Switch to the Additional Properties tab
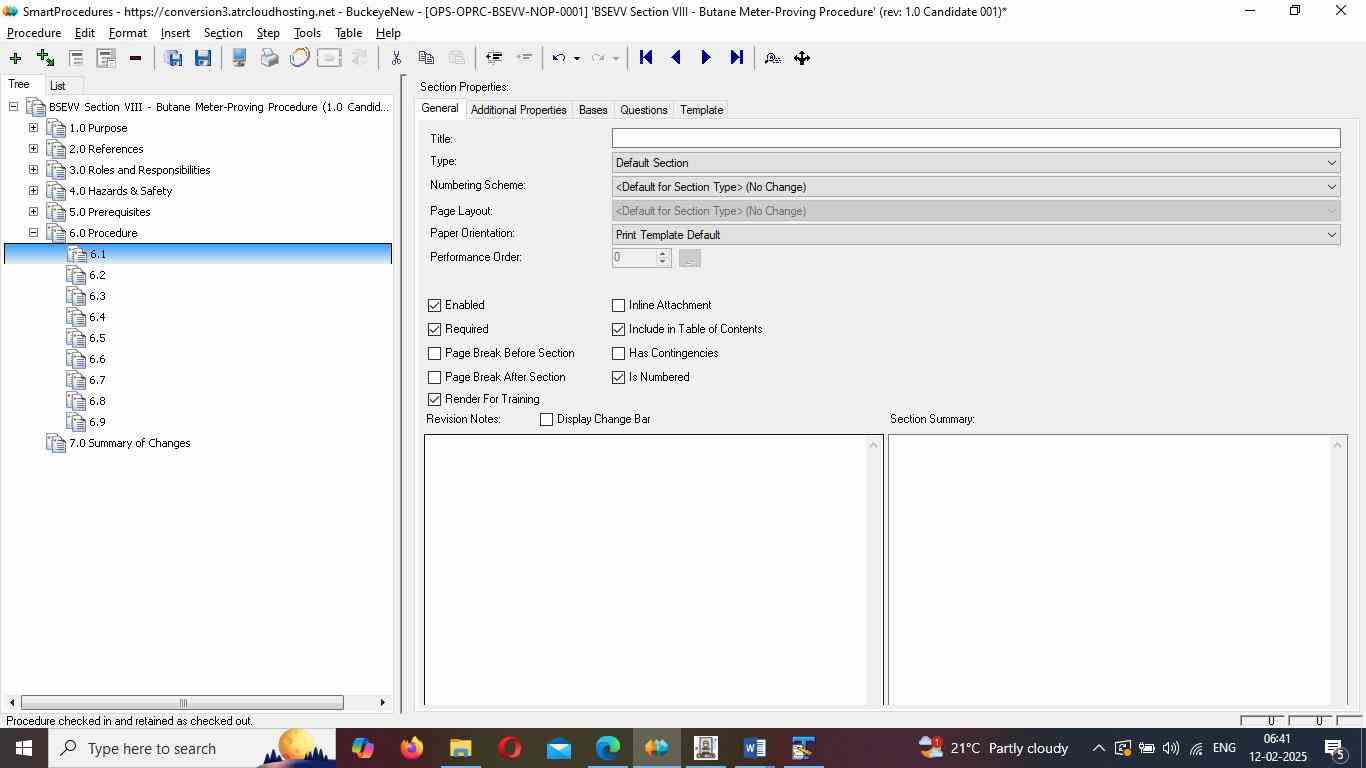This screenshot has height=768, width=1366. tap(518, 110)
